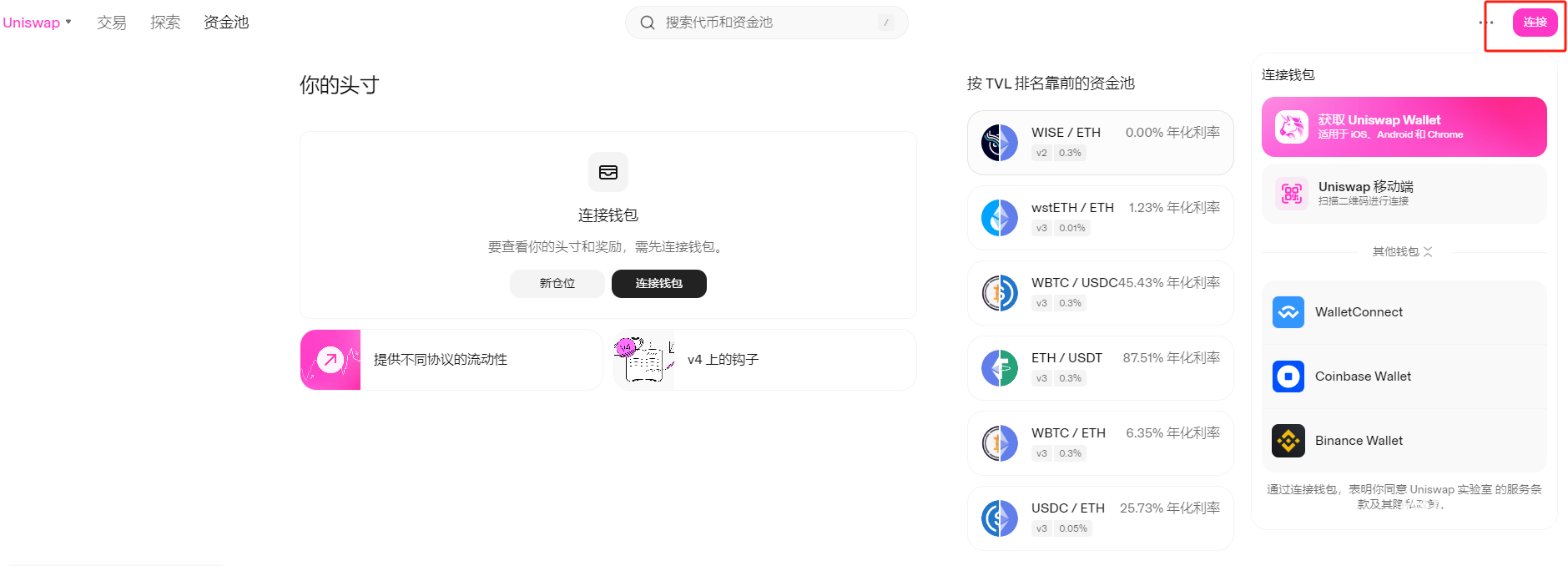1568x566 pixels.
Task: Click the black 连接钱包 button
Action: [x=658, y=284]
